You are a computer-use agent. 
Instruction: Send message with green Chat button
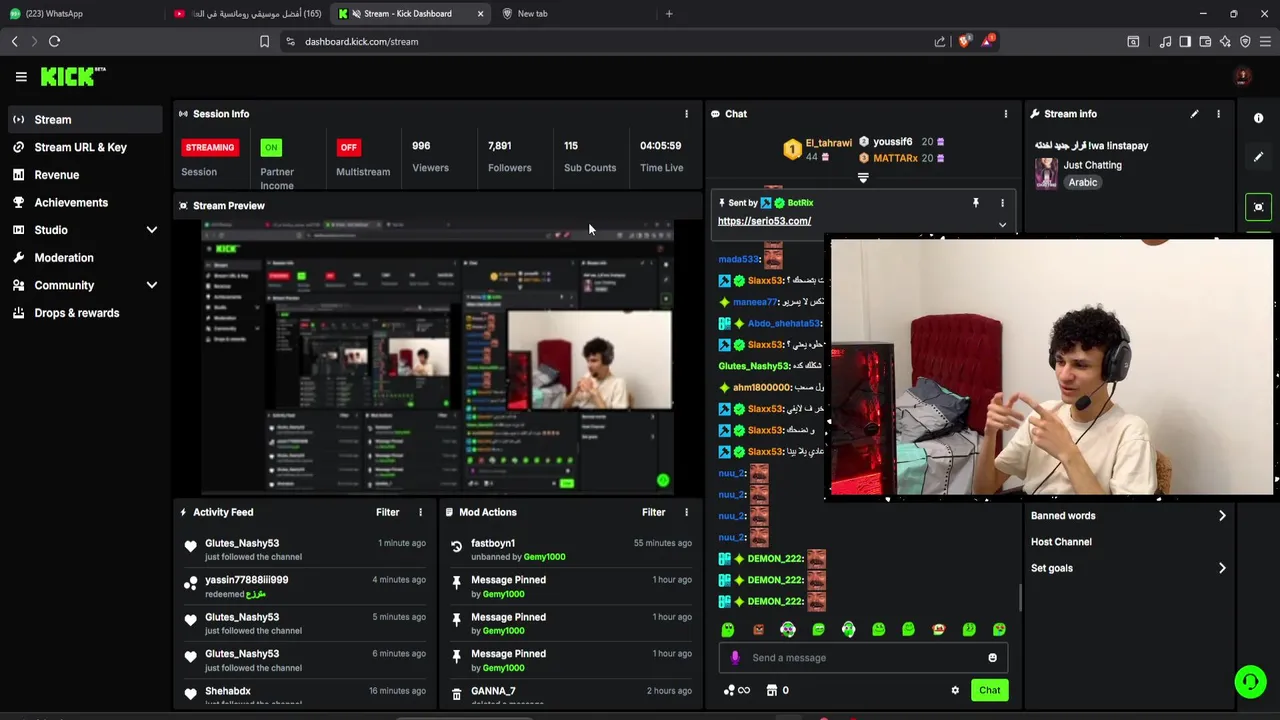pos(989,690)
